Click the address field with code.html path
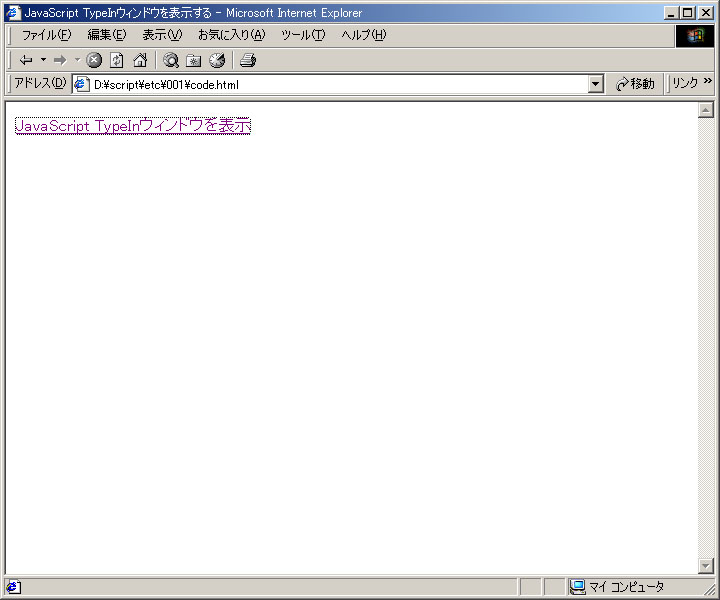The image size is (720, 600). click(339, 84)
